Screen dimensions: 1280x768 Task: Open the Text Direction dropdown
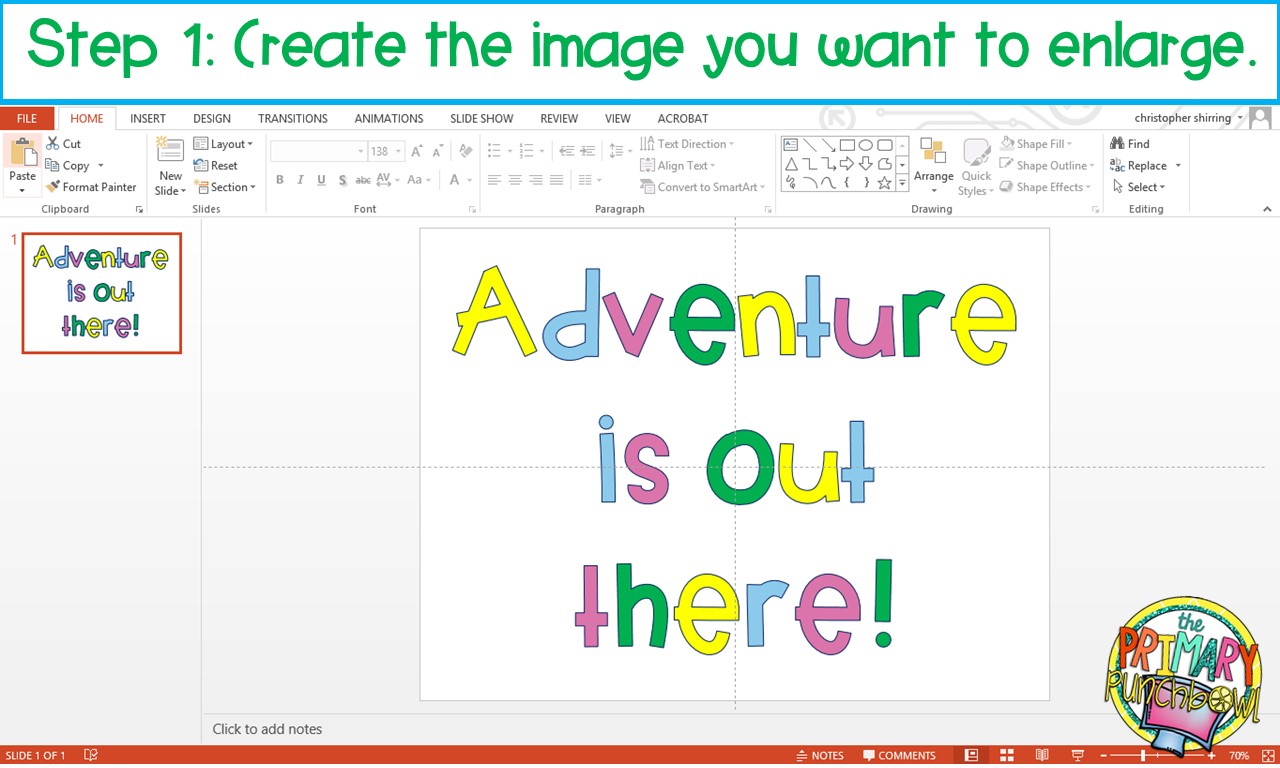[x=687, y=144]
